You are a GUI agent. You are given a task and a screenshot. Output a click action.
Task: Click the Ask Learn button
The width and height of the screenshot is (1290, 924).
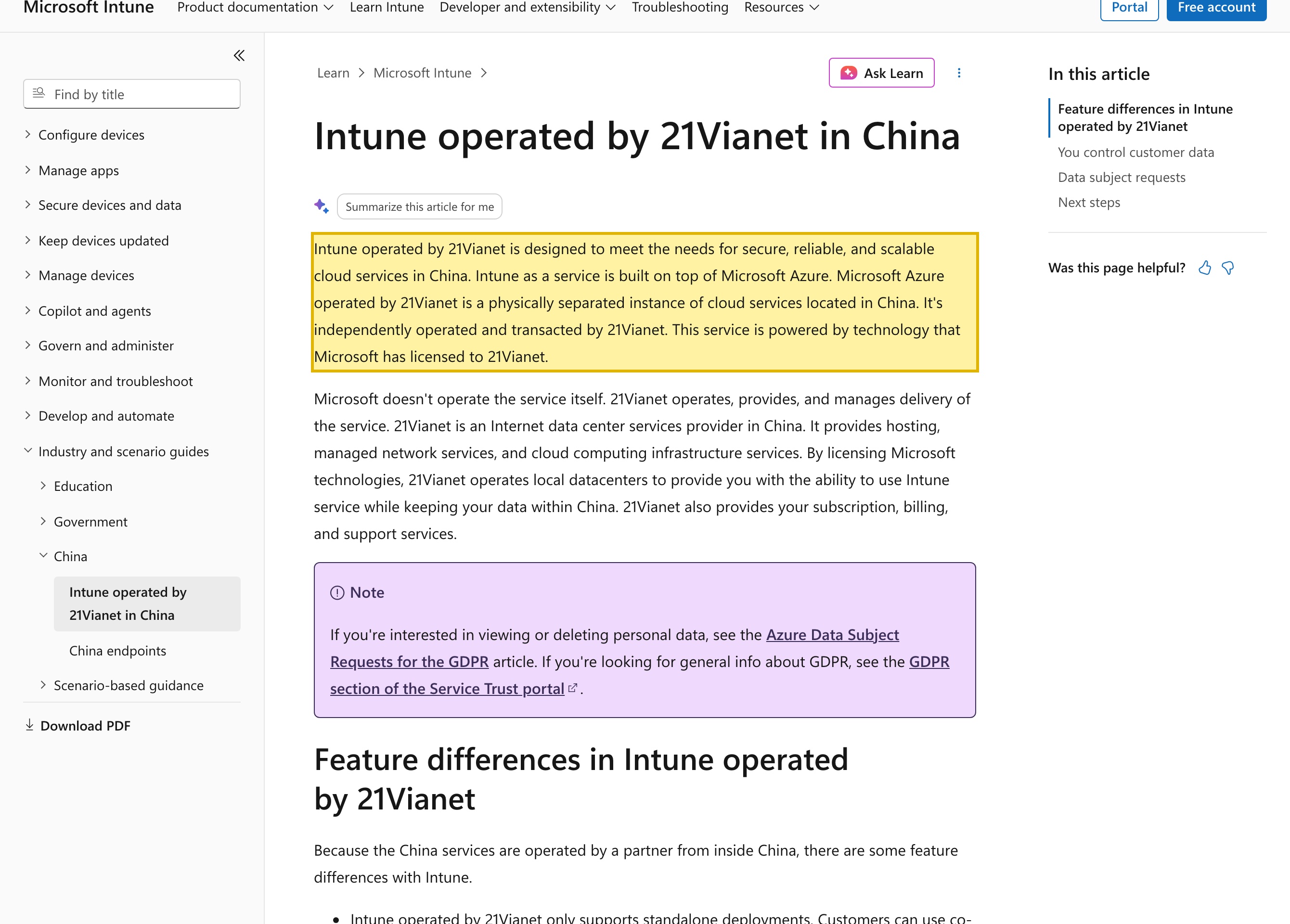[x=881, y=73]
